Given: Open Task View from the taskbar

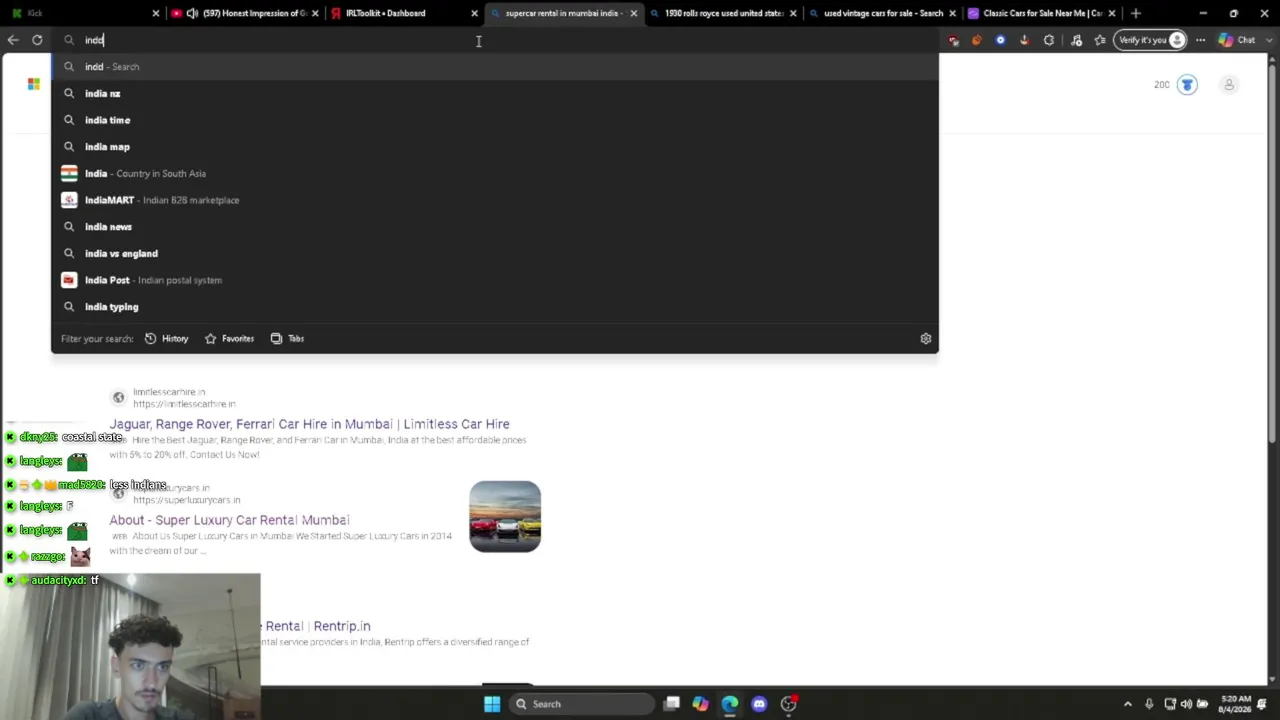Looking at the screenshot, I should tap(672, 704).
